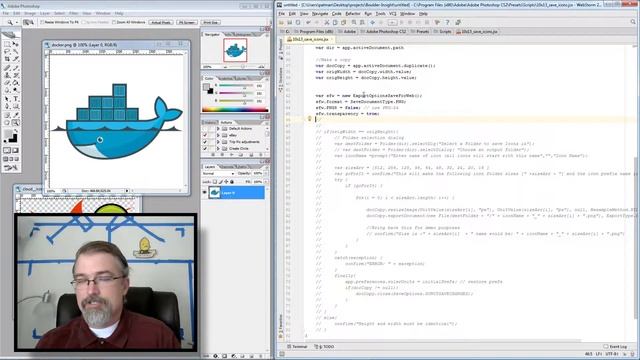
Task: Open the Image menu in Photoshop
Action: click(x=30, y=13)
